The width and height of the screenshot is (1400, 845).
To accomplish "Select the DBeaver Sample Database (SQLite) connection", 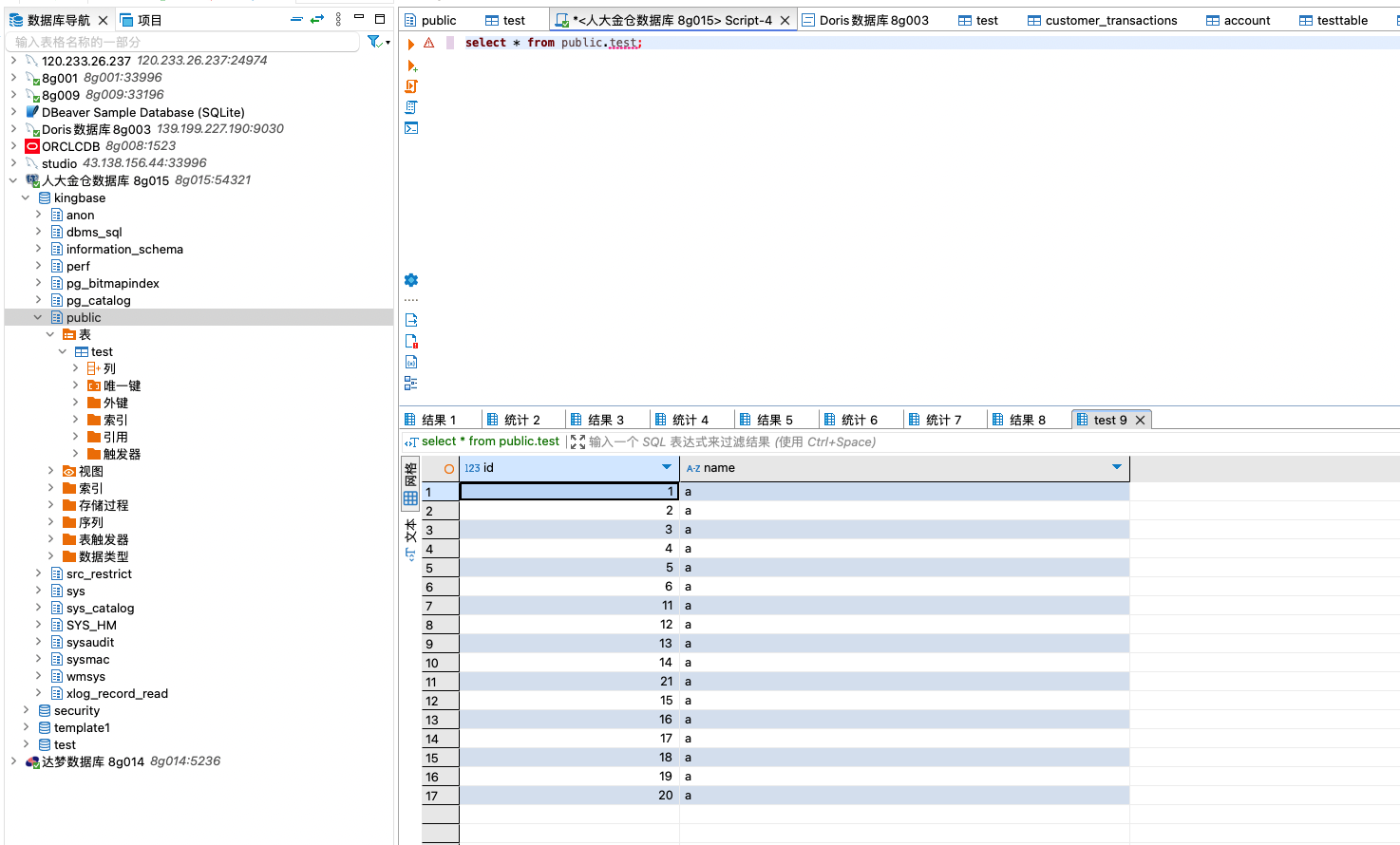I will point(142,112).
